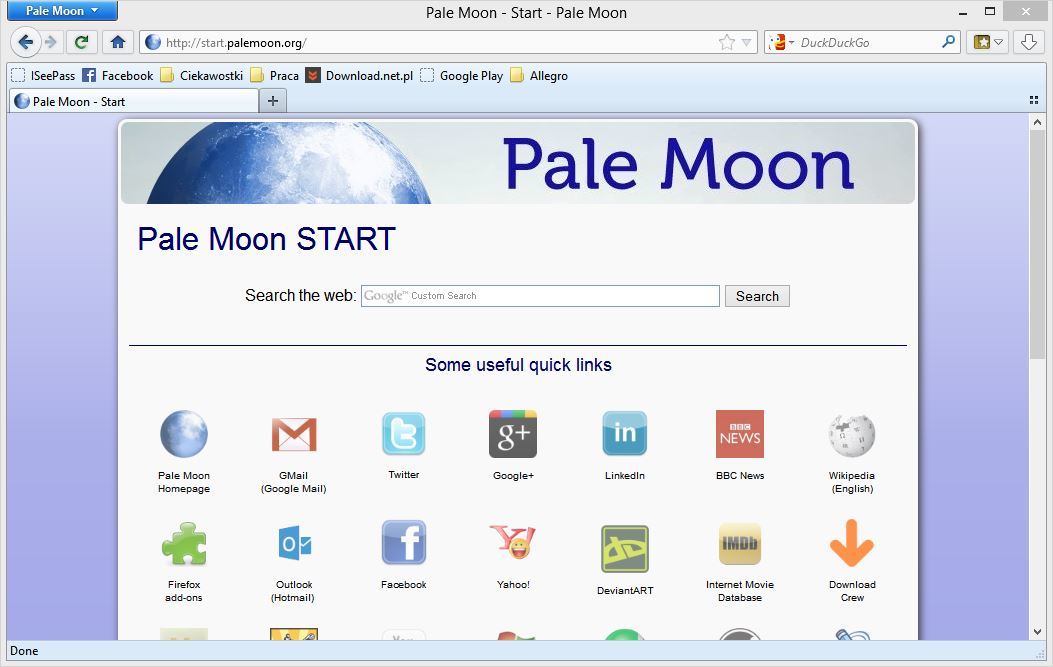This screenshot has width=1053, height=667.
Task: Click the Pale Moon banner image
Action: coord(518,163)
